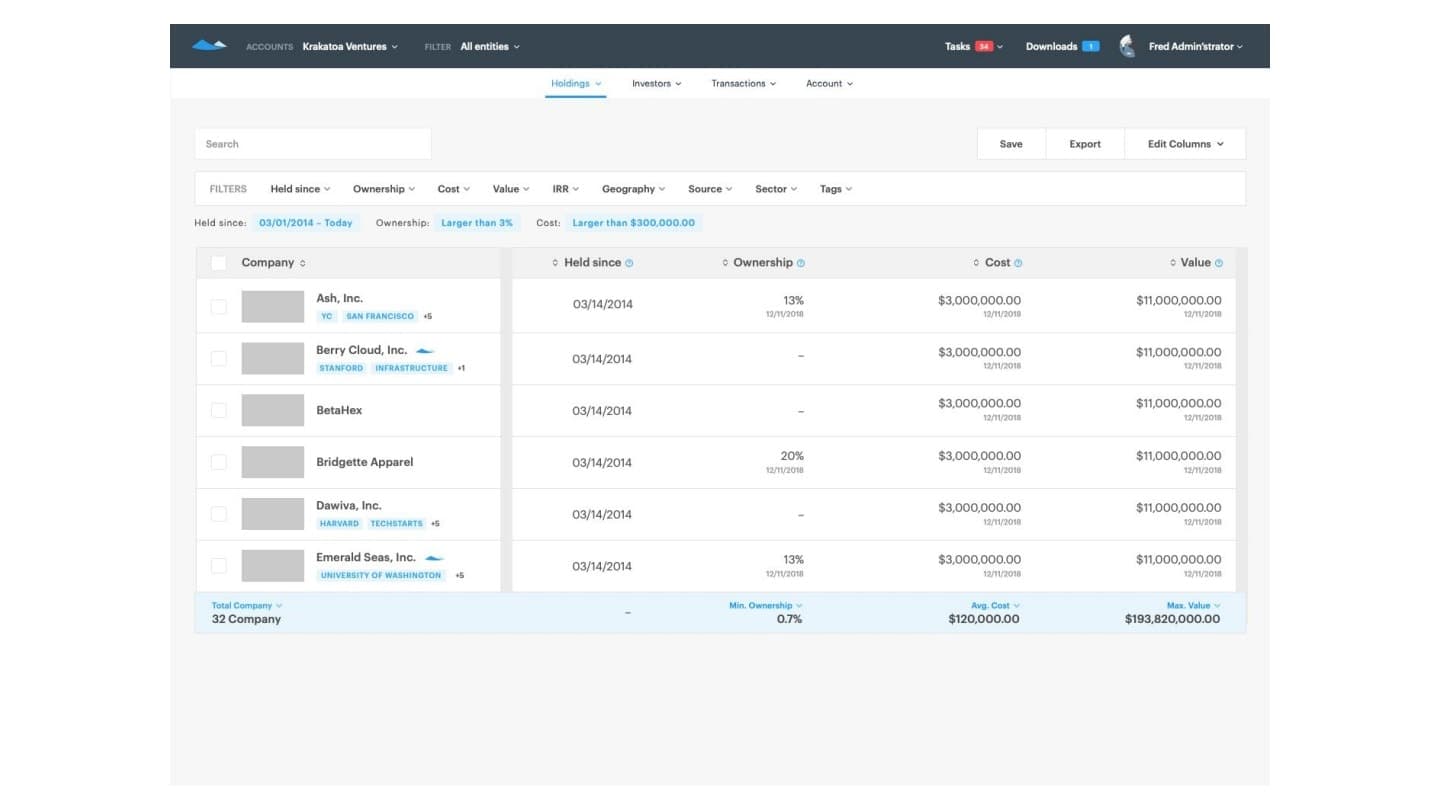Viewport: 1440px width, 810px height.
Task: Click mountain icon next to Emerald Seas
Action: pyautogui.click(x=434, y=558)
